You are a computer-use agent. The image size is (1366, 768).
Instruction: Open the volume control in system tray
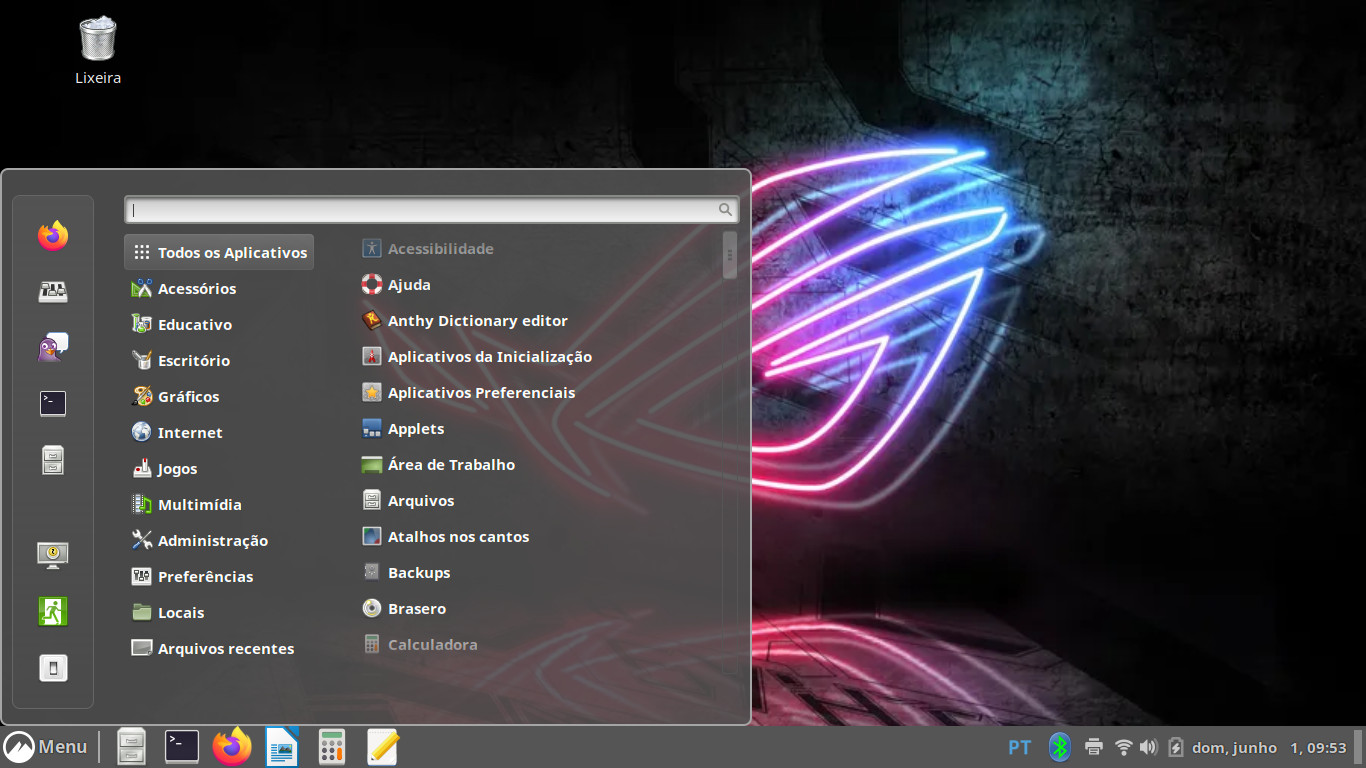coord(1148,747)
